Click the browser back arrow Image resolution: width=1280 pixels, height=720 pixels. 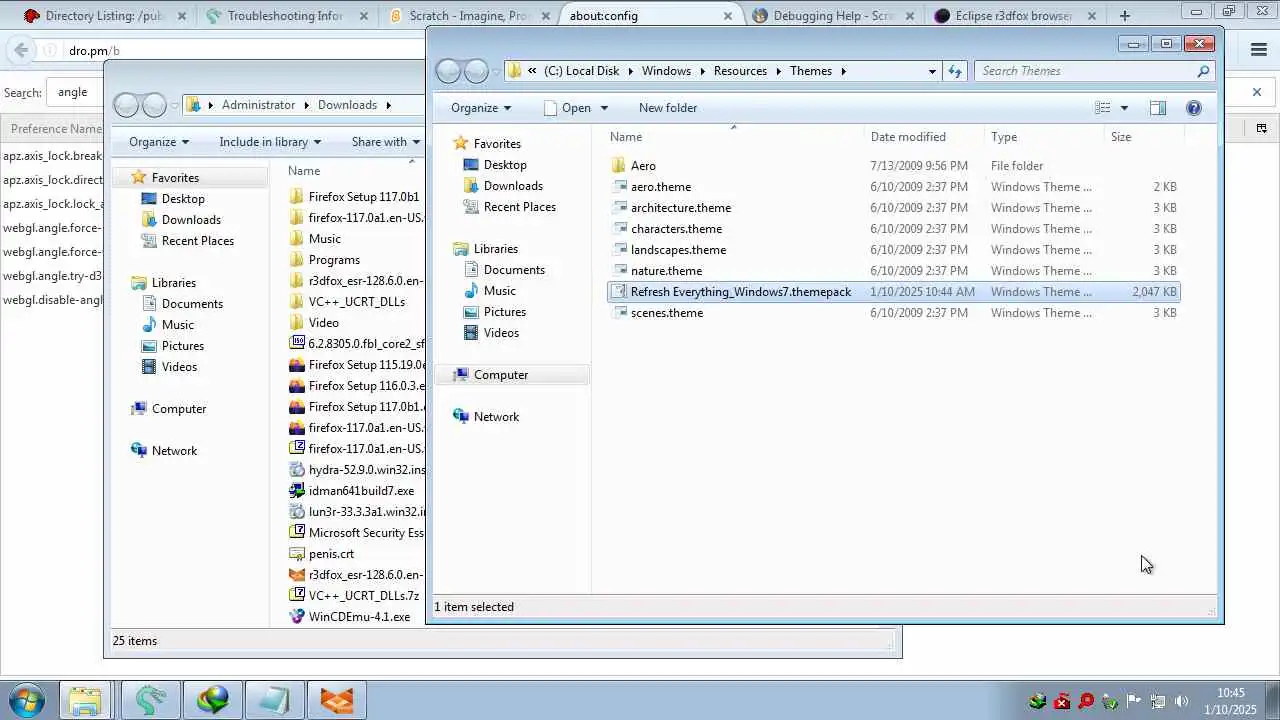[21, 50]
